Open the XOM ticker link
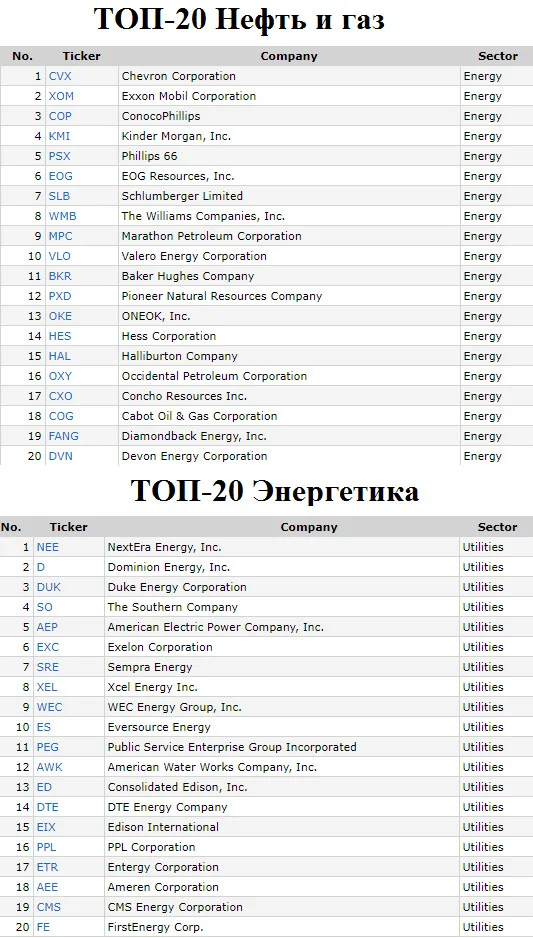 61,96
